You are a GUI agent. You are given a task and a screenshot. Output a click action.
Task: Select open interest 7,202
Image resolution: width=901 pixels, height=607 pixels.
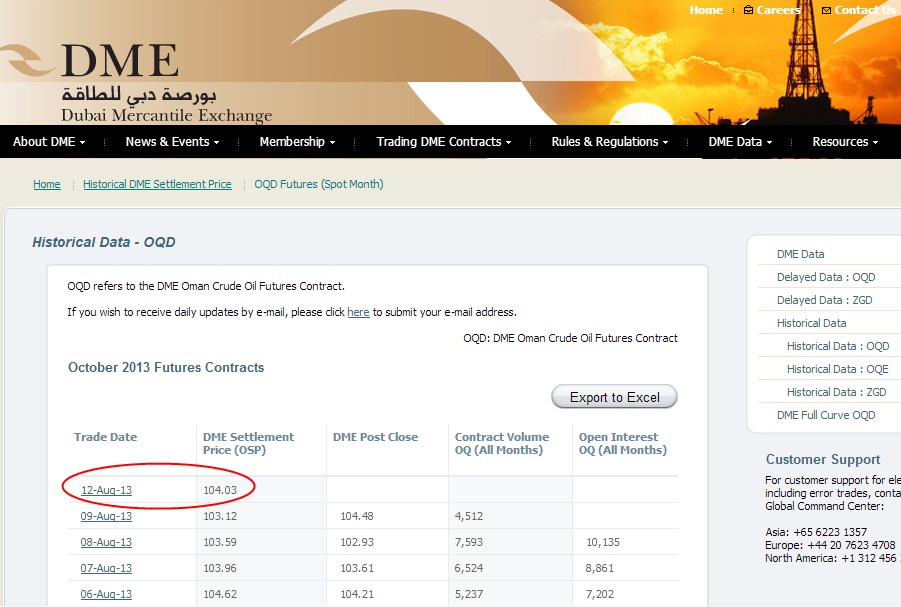tap(600, 594)
